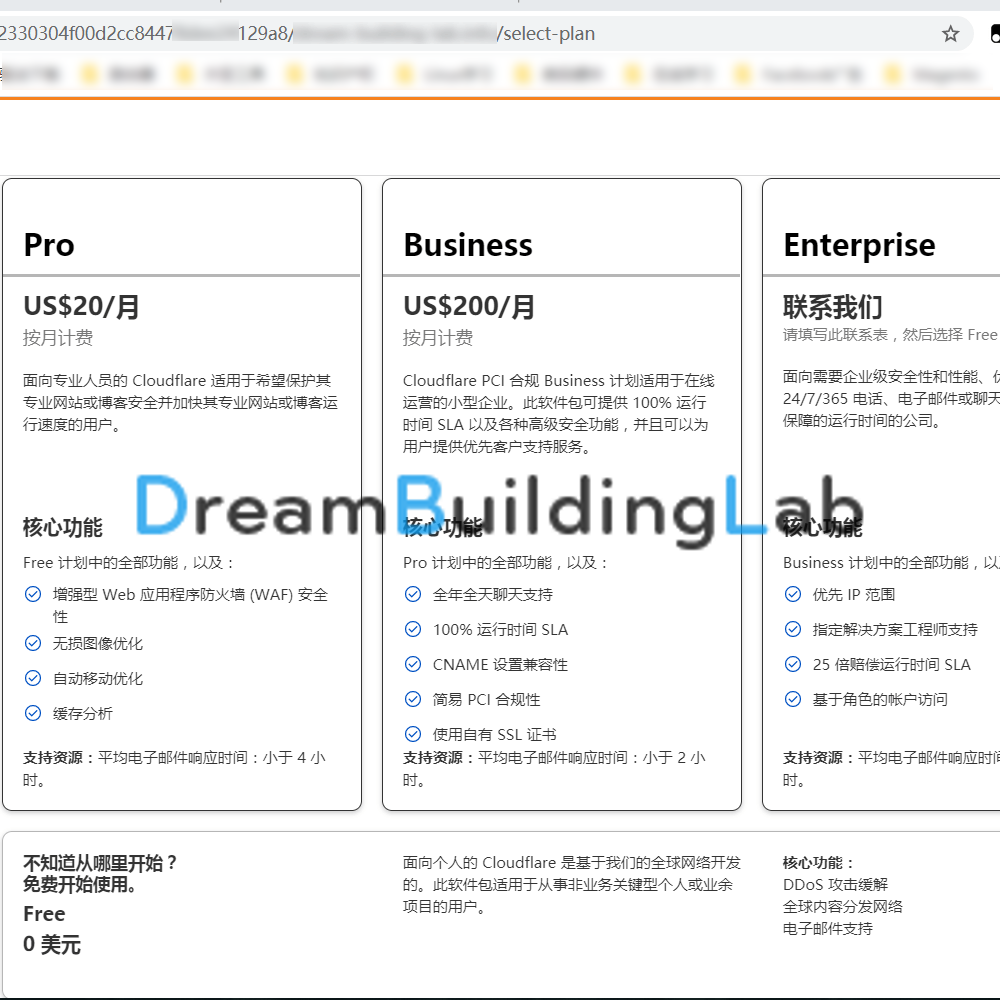1000x1000 pixels.
Task: Click the Pro 计划中的全部功能 line
Action: coord(505,563)
